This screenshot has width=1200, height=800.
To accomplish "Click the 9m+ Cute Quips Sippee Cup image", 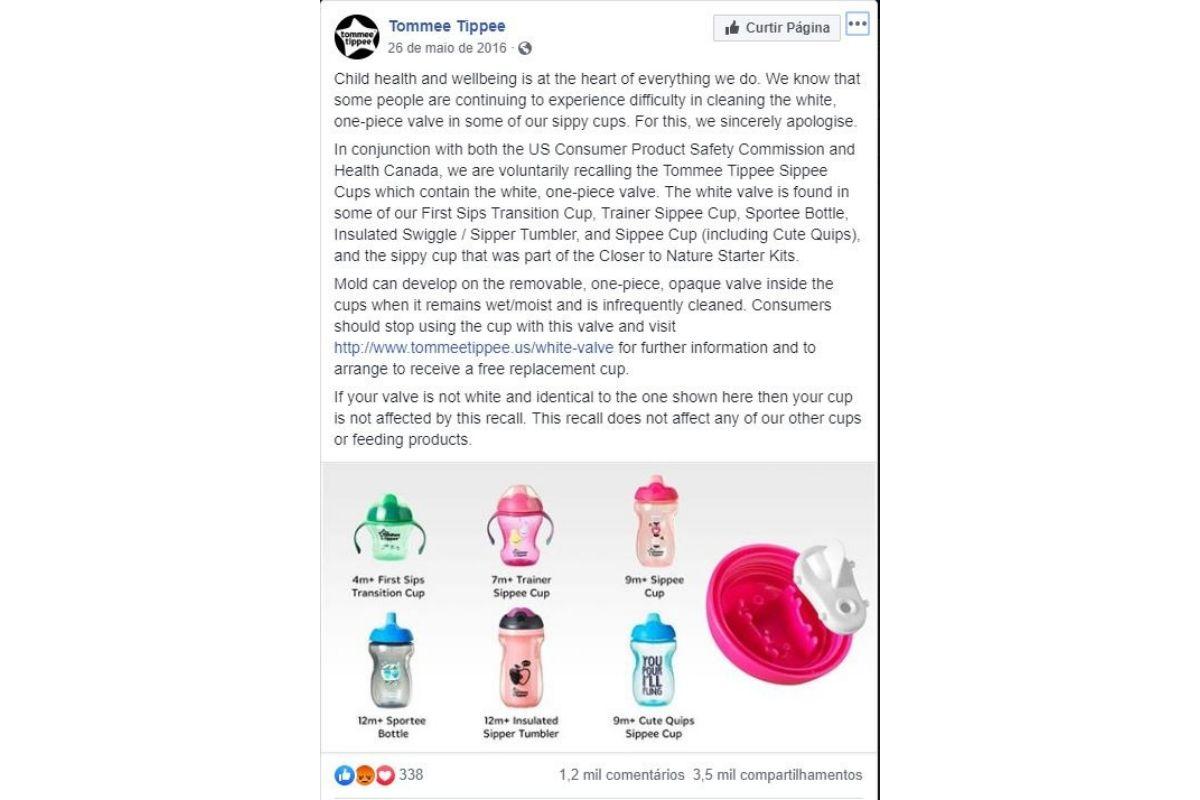I will 654,660.
